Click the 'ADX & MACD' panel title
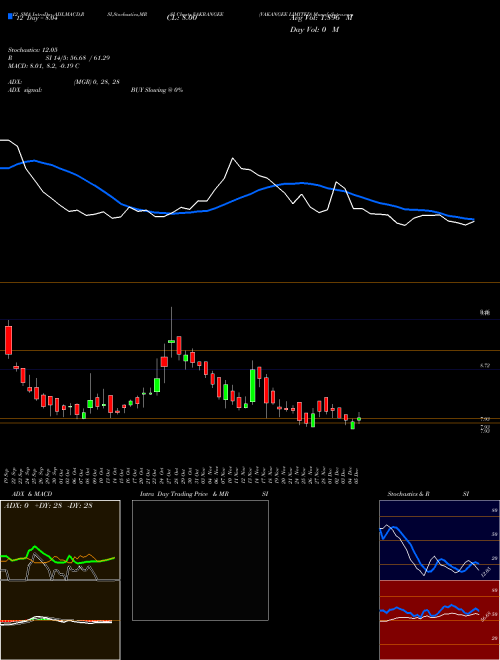 coord(32,494)
